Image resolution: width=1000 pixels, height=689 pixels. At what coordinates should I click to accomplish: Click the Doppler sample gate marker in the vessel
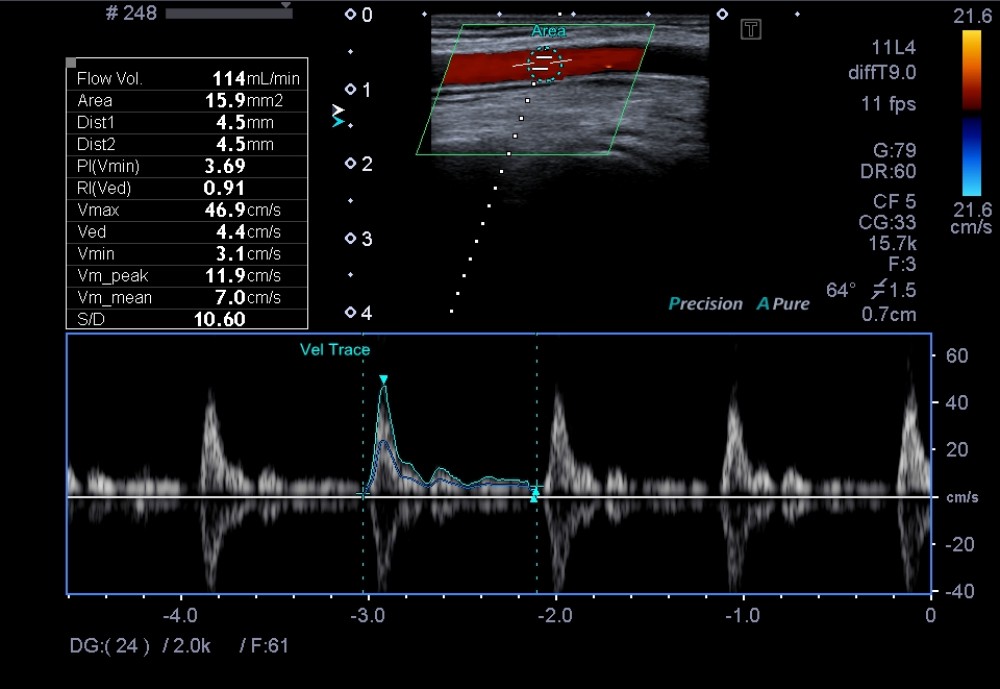tap(543, 65)
